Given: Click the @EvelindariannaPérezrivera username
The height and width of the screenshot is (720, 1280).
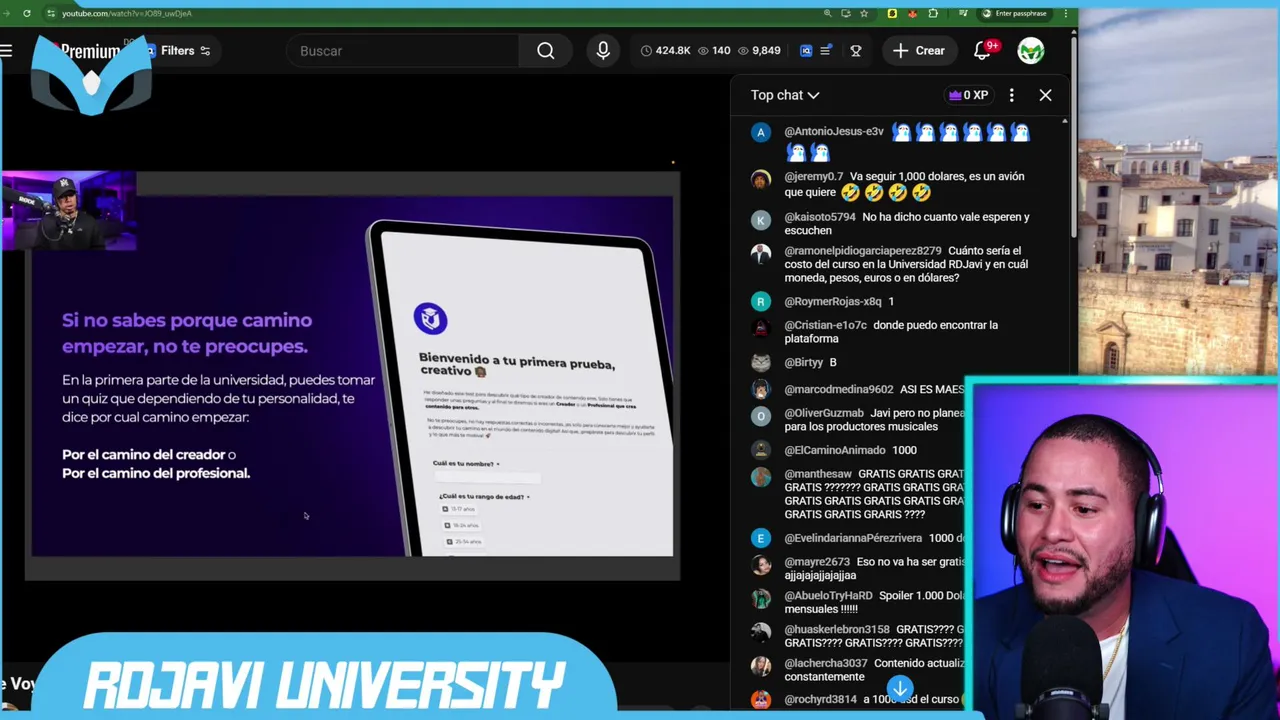Looking at the screenshot, I should pyautogui.click(x=853, y=538).
